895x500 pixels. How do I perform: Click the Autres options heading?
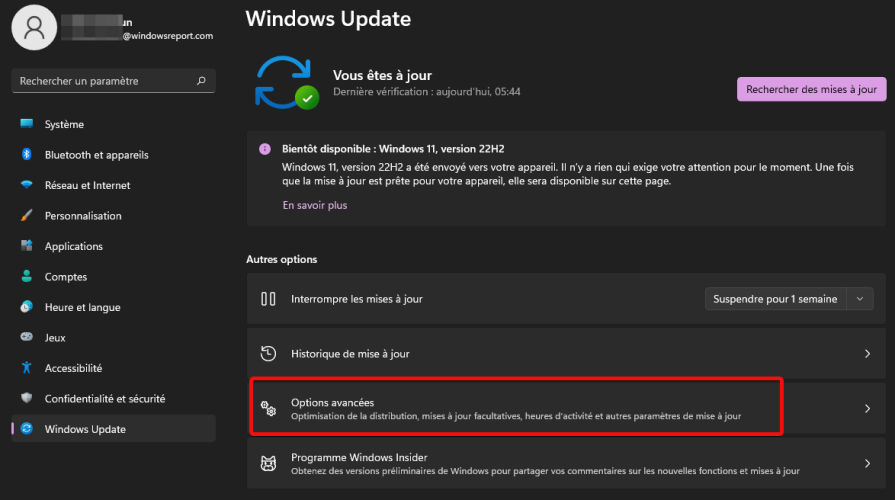pyautogui.click(x=281, y=259)
